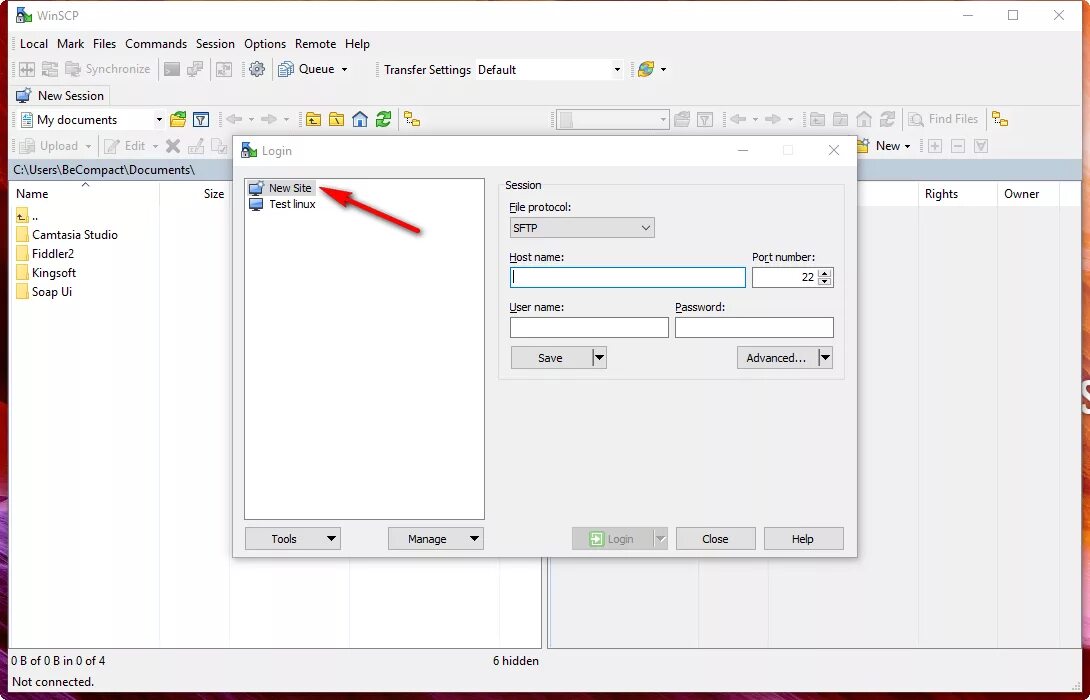
Task: Click the Advanced... button
Action: (x=776, y=358)
